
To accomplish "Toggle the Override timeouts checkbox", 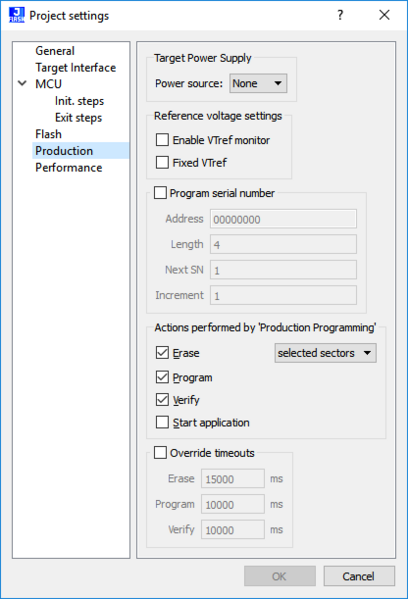I will [160, 453].
